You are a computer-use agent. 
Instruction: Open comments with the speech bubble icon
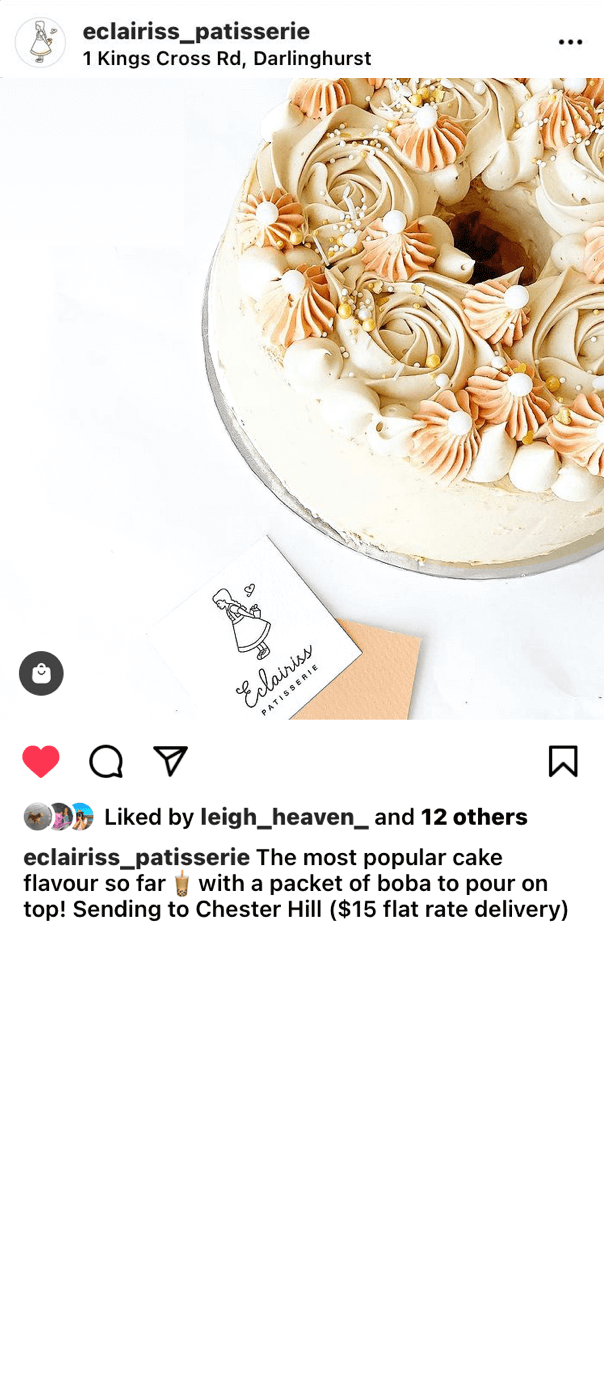pyautogui.click(x=106, y=762)
